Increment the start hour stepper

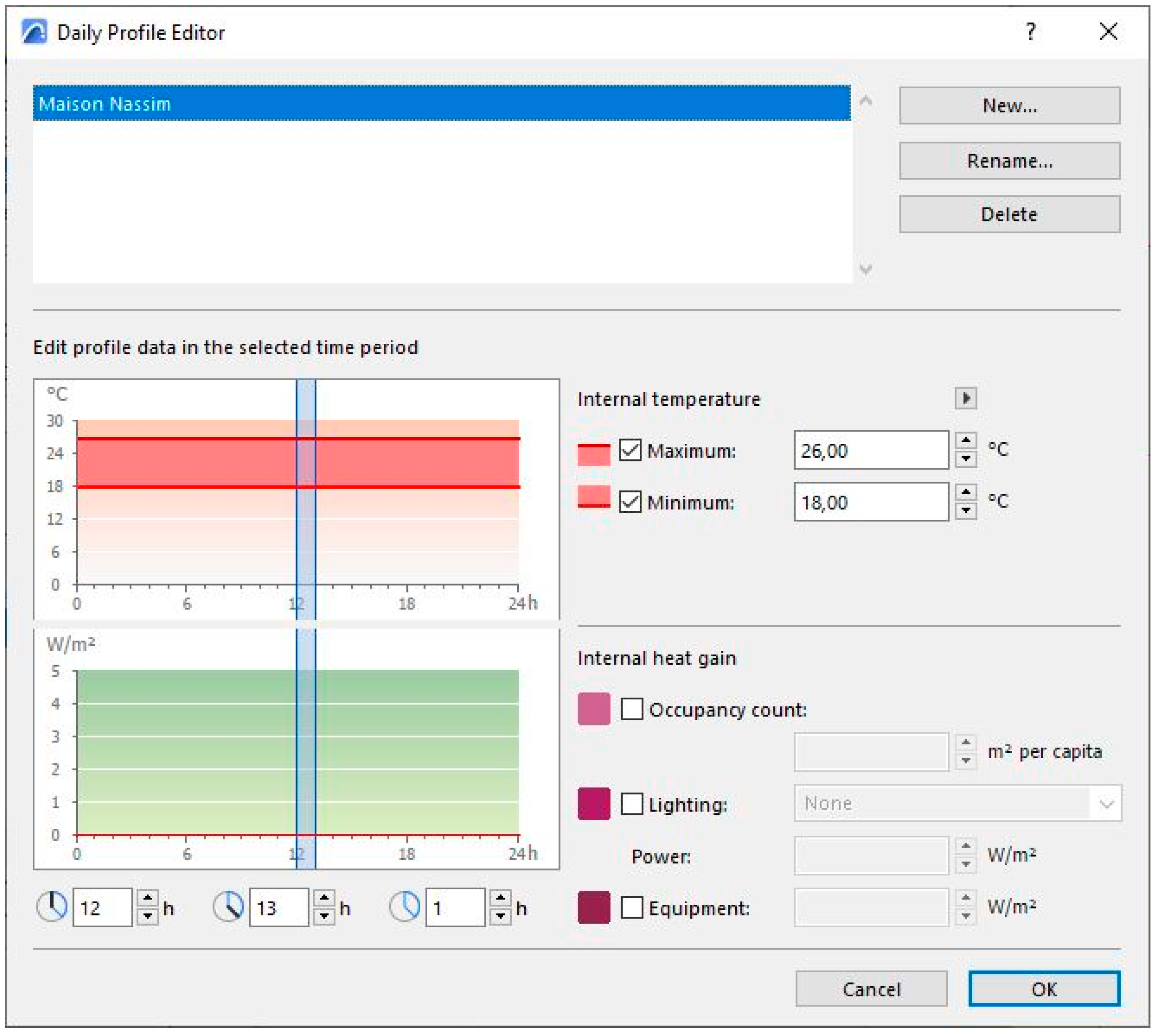(148, 899)
